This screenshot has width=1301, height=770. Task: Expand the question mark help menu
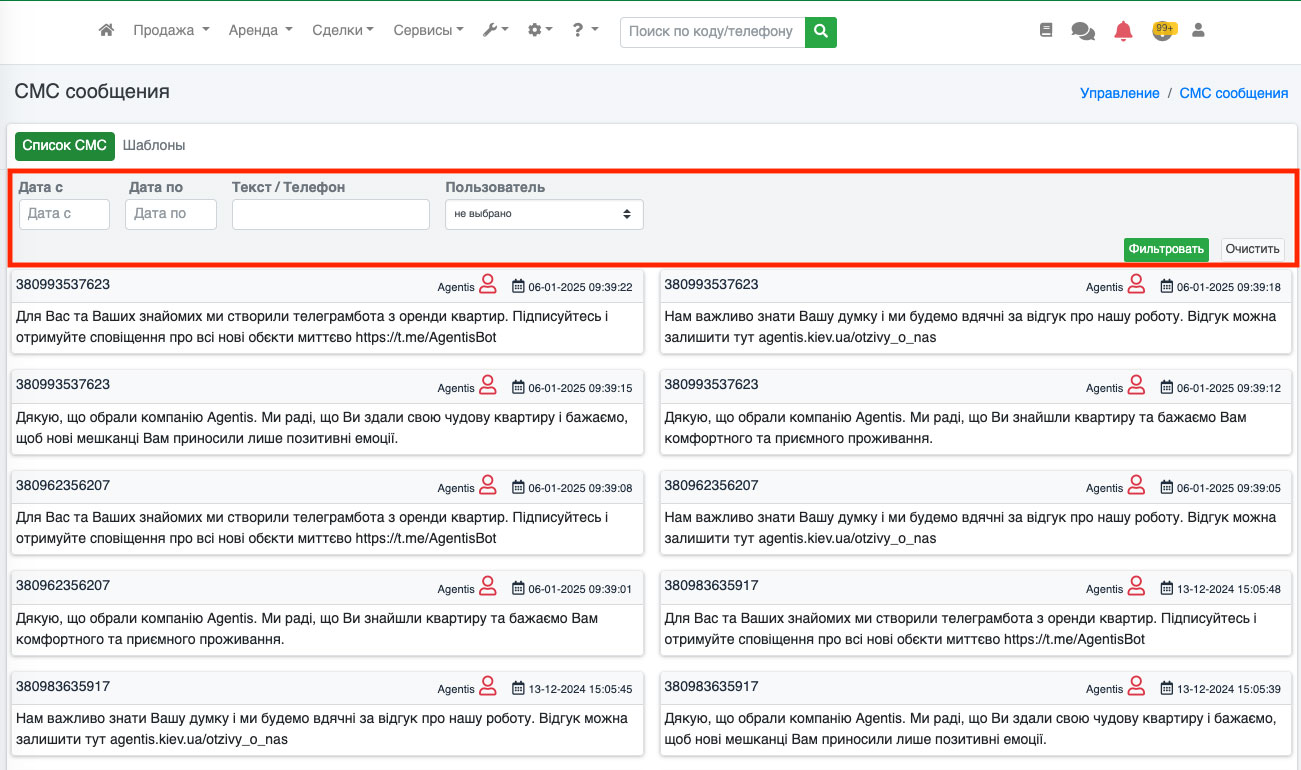coord(585,31)
